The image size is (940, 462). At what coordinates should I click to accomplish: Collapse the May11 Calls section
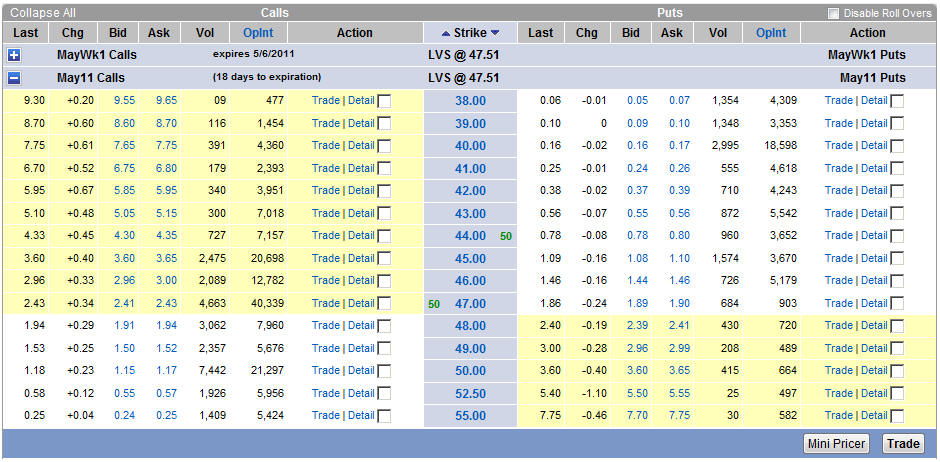click(14, 77)
